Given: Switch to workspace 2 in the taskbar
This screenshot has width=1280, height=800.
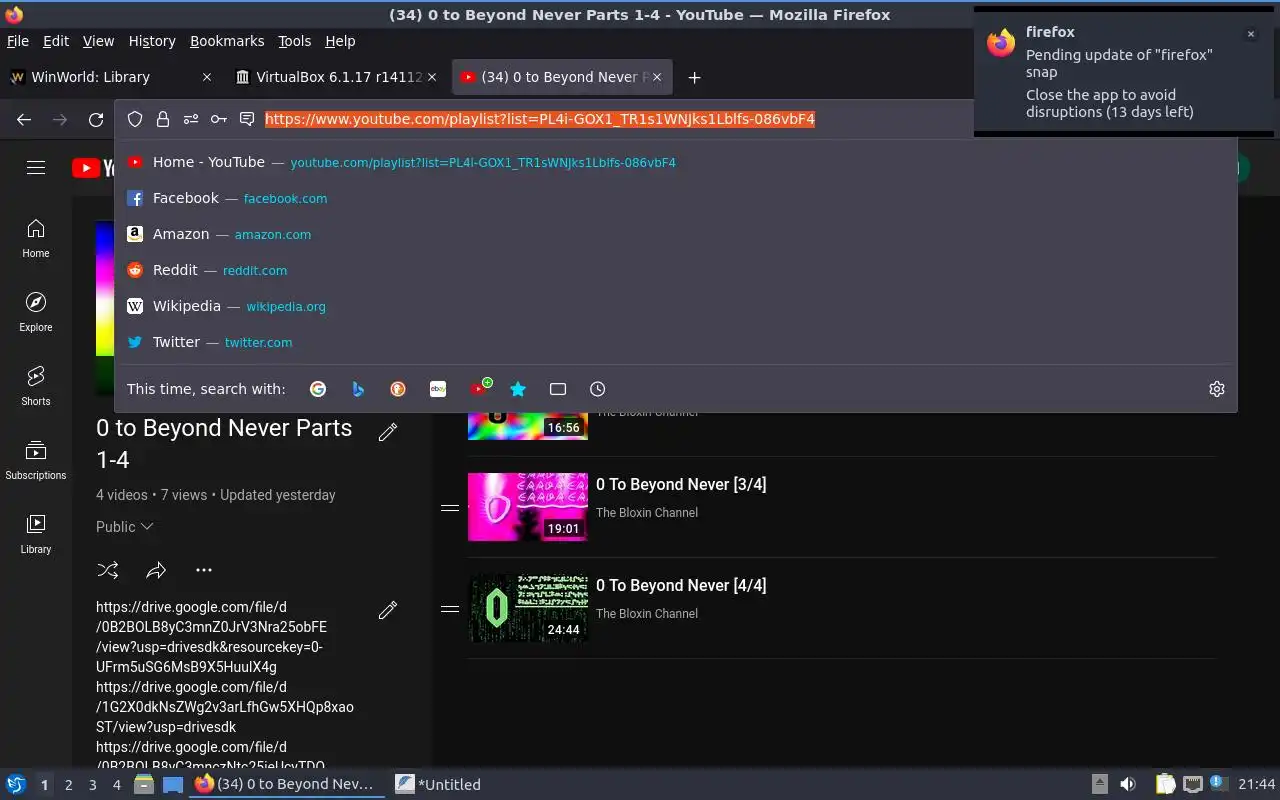Looking at the screenshot, I should (69, 785).
